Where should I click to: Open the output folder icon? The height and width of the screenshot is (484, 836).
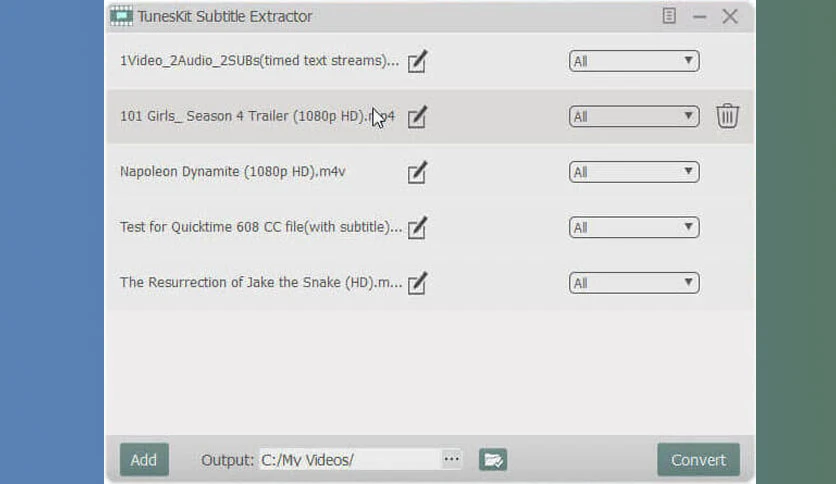(493, 459)
